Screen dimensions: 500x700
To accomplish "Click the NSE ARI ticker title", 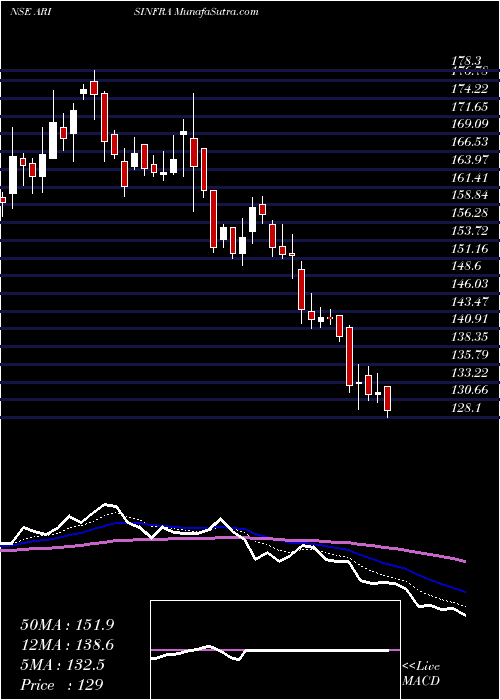I will pyautogui.click(x=30, y=12).
